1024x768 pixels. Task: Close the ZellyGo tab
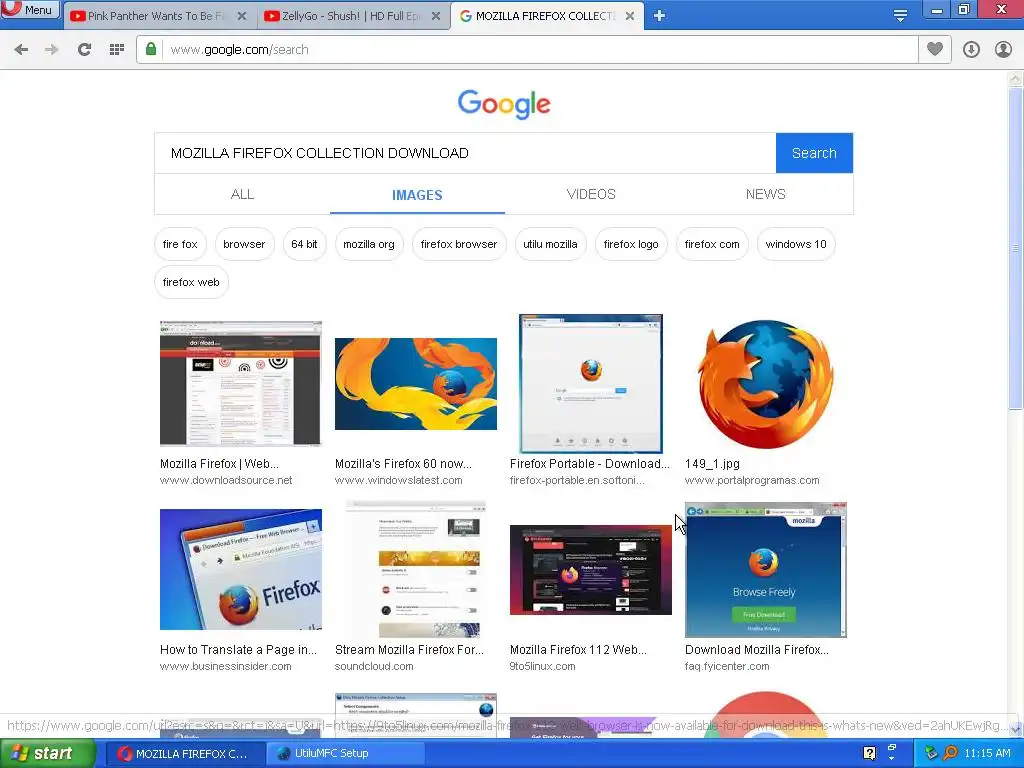[436, 16]
